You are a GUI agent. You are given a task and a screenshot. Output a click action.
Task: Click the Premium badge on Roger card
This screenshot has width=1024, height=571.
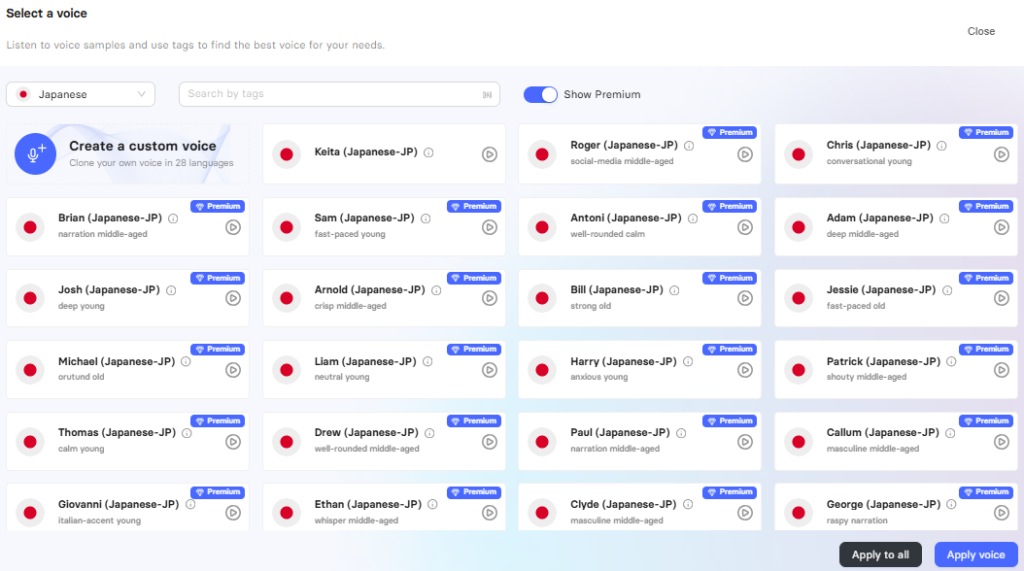[729, 133]
